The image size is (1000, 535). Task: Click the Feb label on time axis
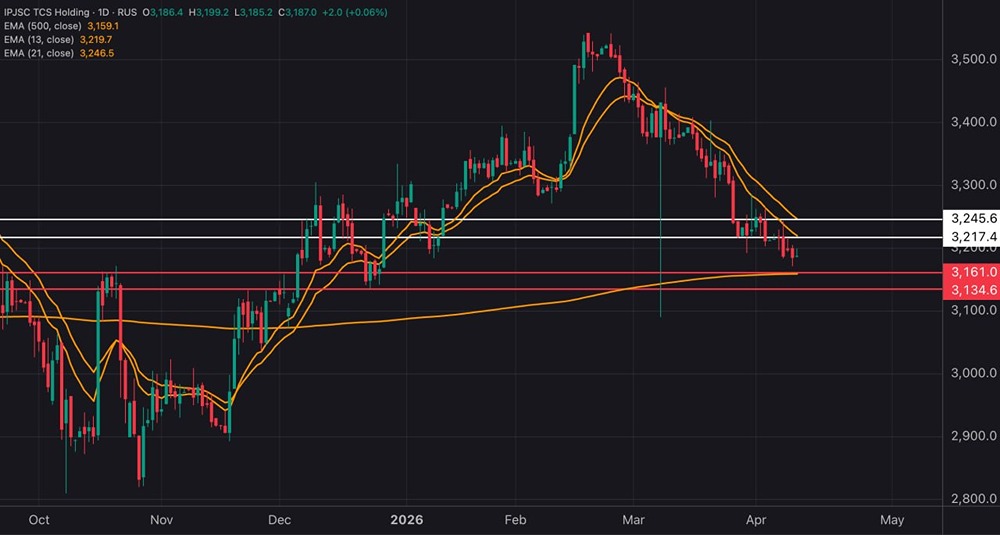[515, 520]
